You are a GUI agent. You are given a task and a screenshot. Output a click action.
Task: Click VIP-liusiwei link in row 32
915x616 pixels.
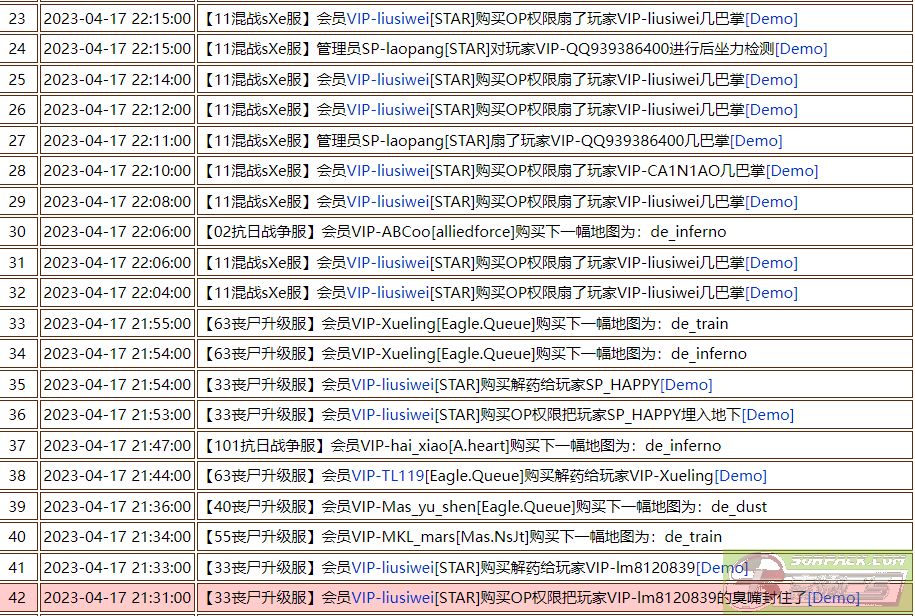tap(388, 293)
